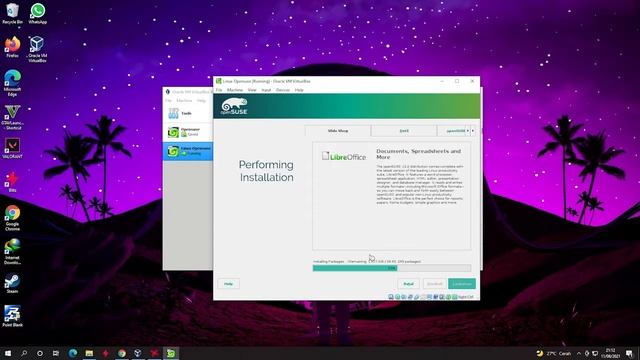Click the 'Documents, Spreadsheets and More' heading
Image resolution: width=640 pixels, height=360 pixels.
point(418,154)
